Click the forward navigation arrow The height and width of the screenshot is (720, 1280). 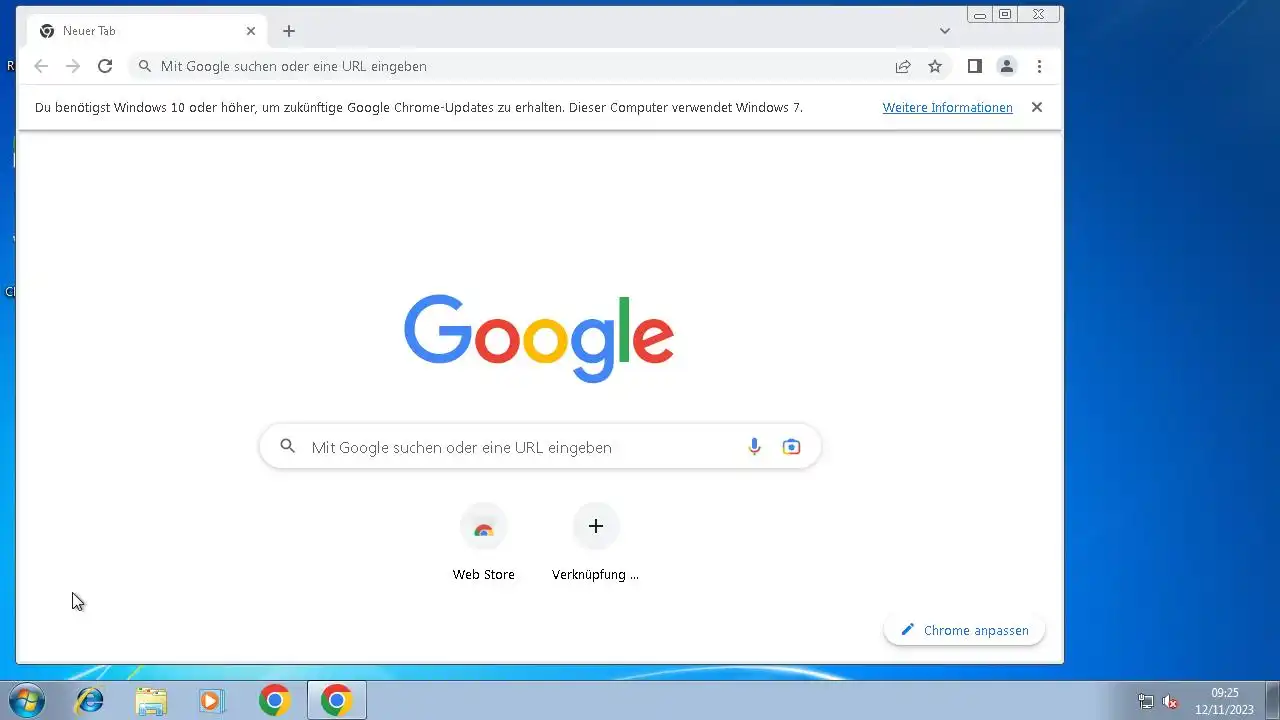click(x=73, y=66)
